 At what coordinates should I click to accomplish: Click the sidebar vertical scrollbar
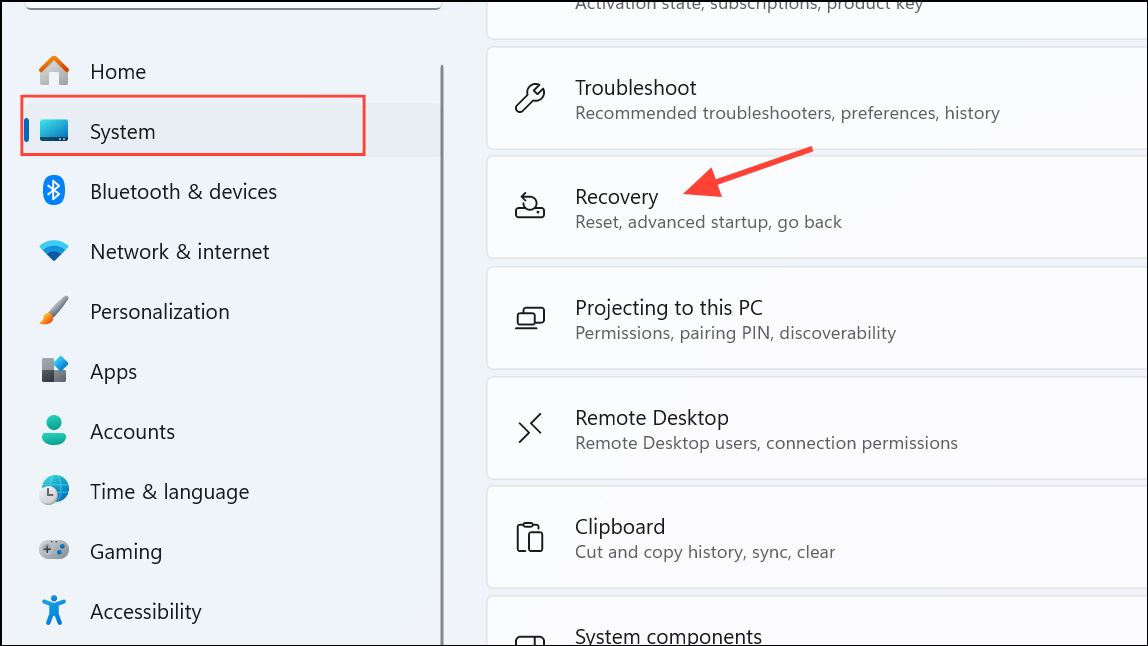tap(441, 354)
